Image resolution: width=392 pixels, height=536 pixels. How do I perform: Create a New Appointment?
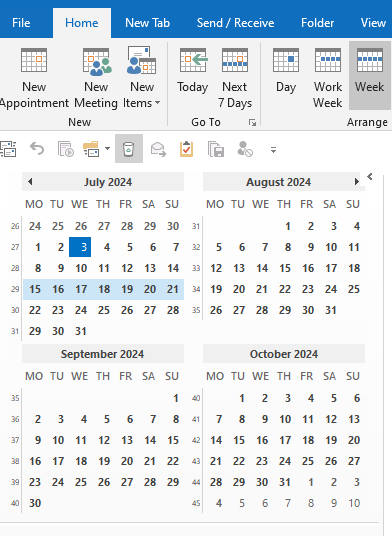coord(34,78)
